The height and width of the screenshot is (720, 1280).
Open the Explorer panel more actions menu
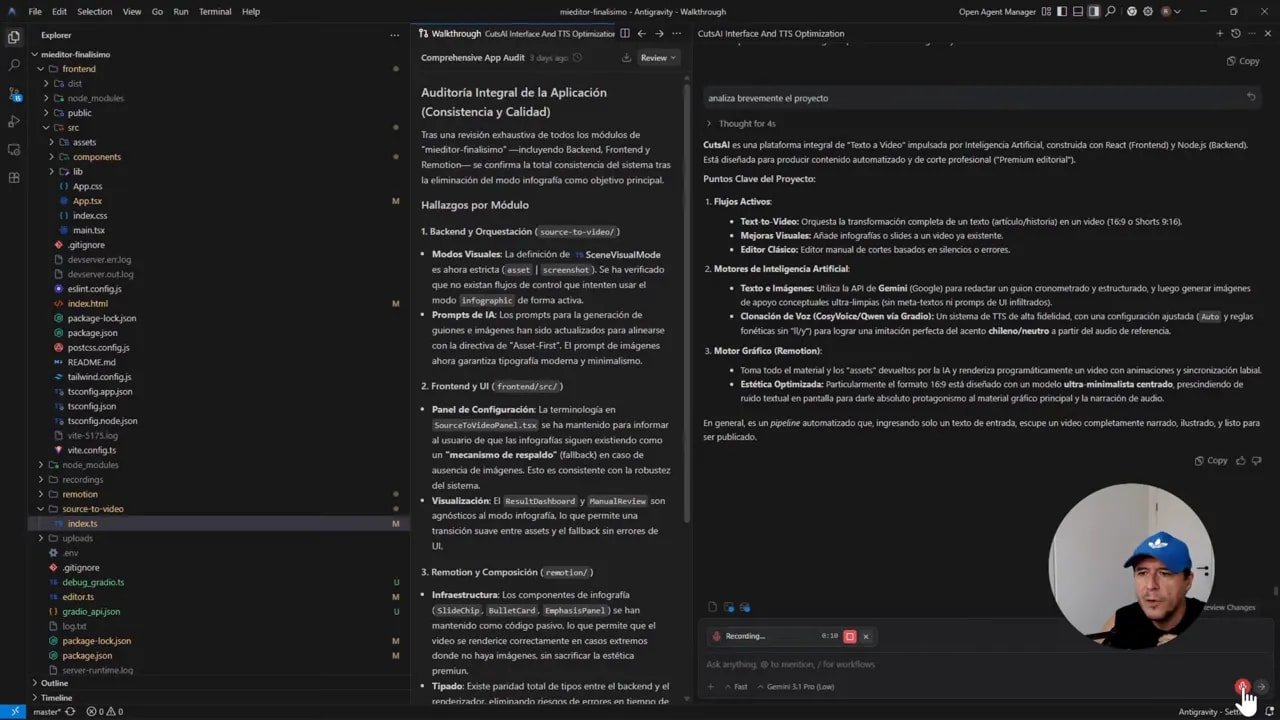pos(394,34)
